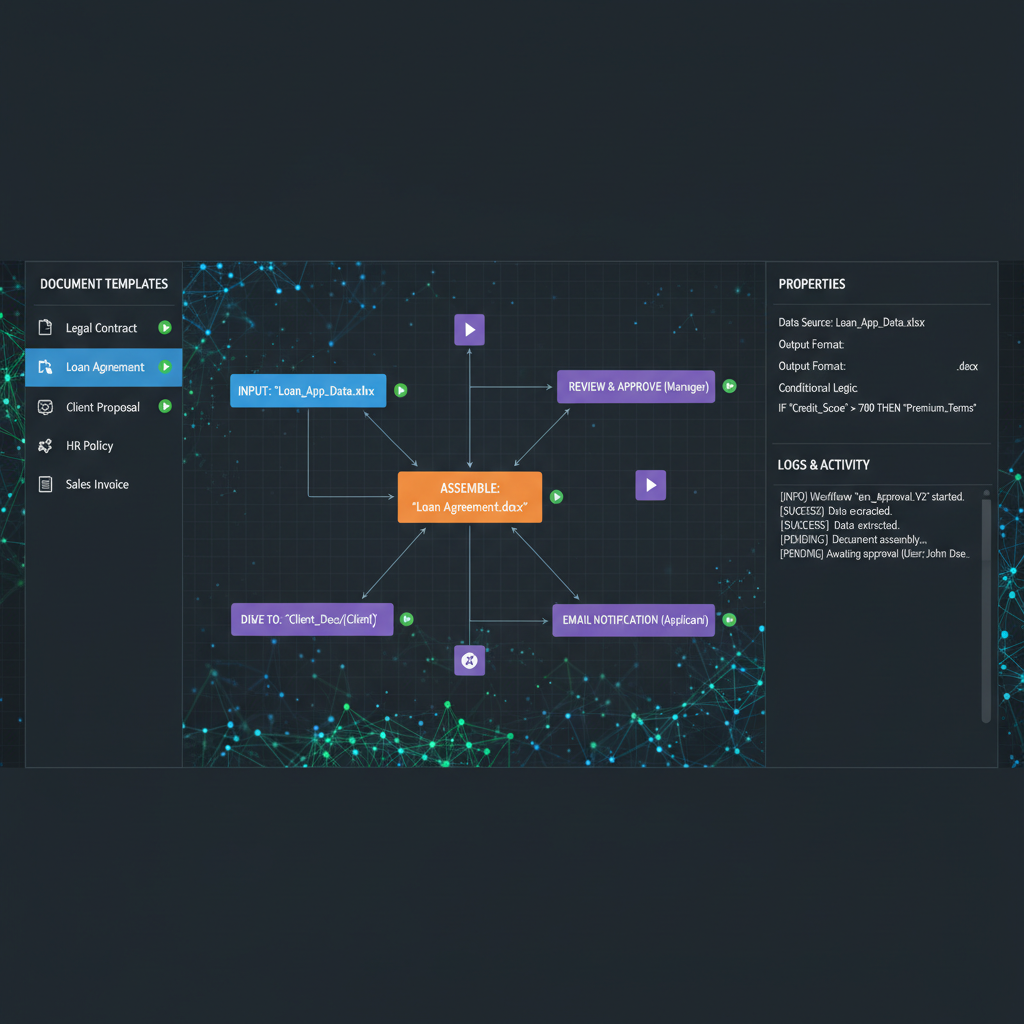Click green run dot beside REVIEW & APPROVE node
The height and width of the screenshot is (1024, 1024).
click(730, 386)
